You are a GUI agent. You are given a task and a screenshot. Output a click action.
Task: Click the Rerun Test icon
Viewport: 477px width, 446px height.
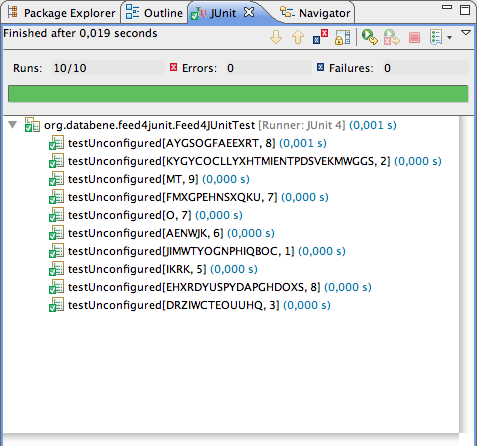(370, 37)
